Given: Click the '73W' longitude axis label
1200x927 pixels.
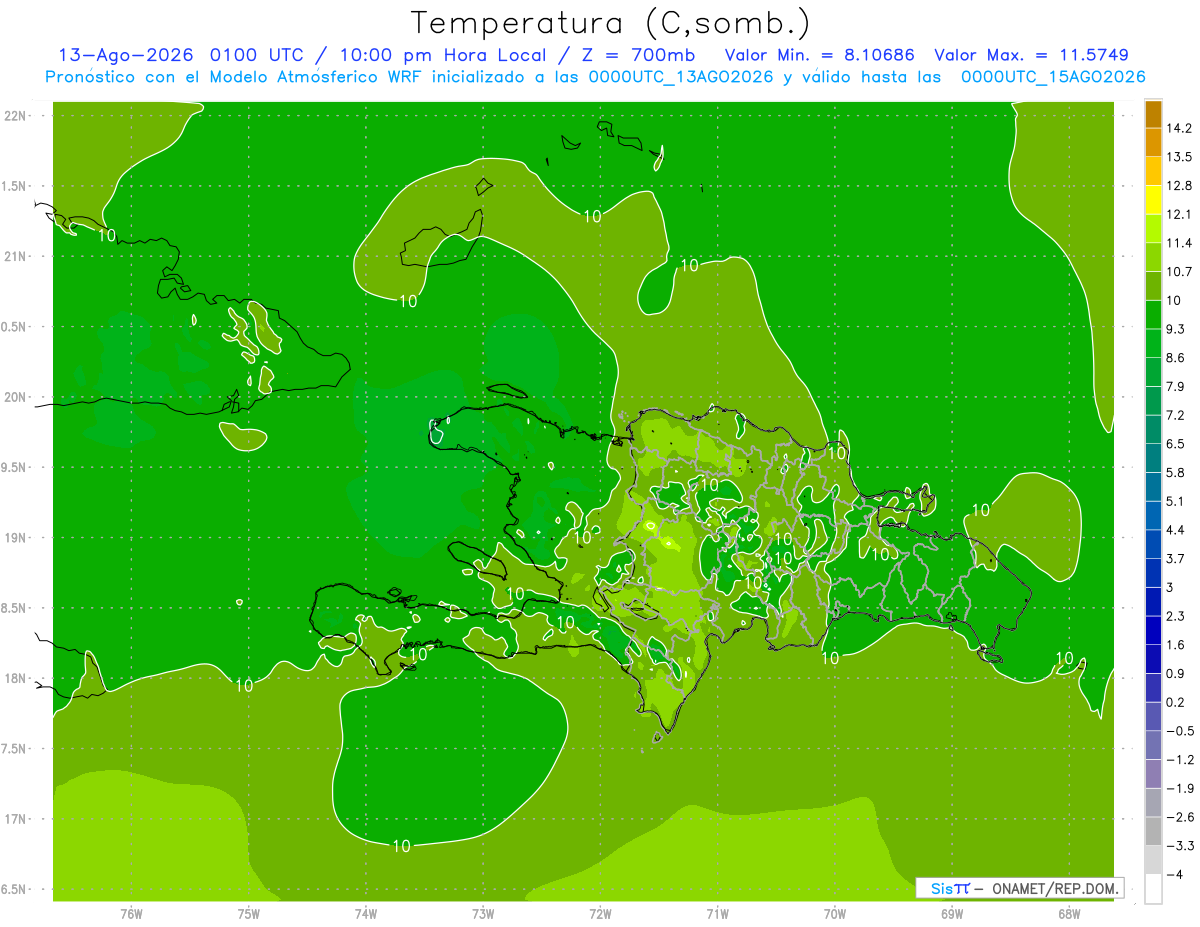Looking at the screenshot, I should pos(483,914).
